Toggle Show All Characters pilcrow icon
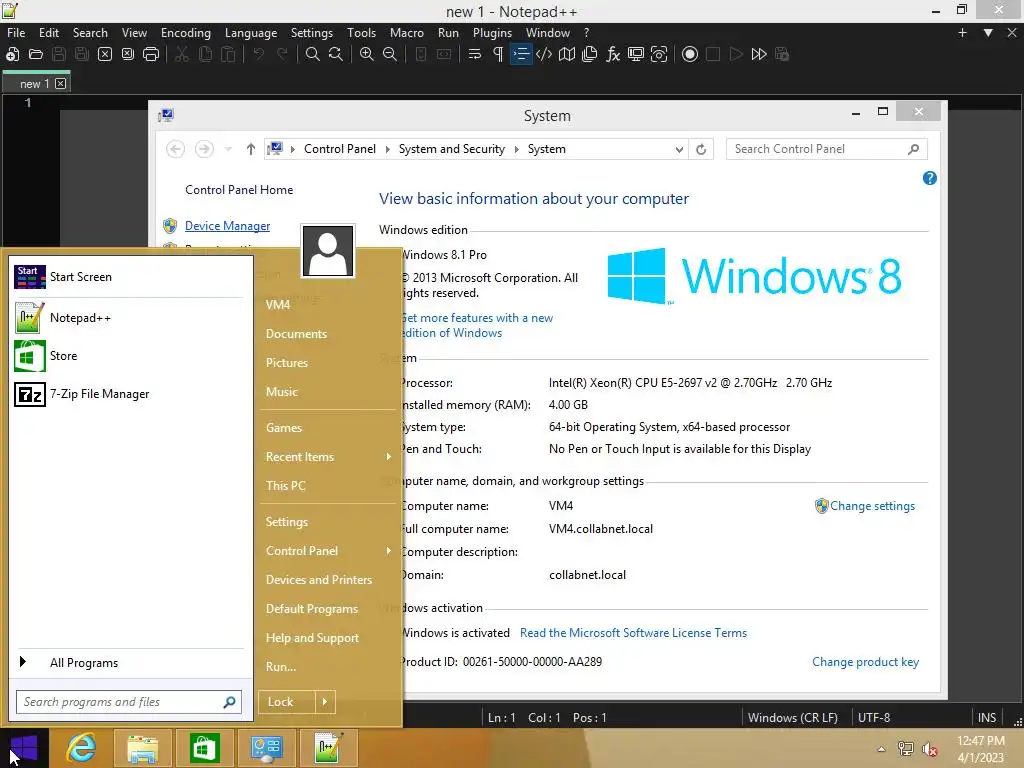The width and height of the screenshot is (1024, 768). click(498, 54)
